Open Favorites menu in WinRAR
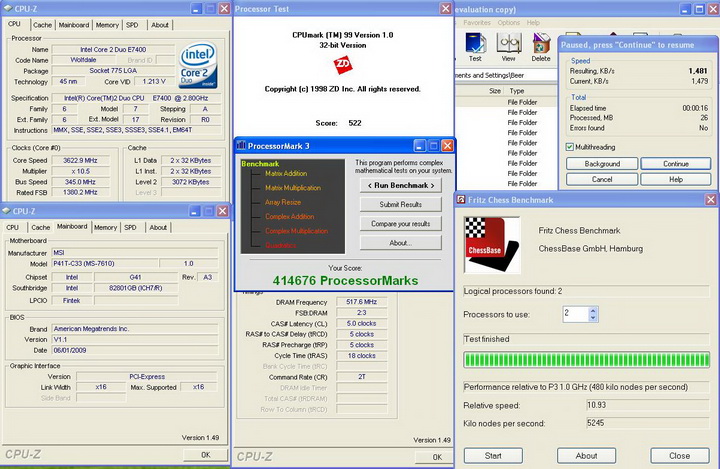This screenshot has height=469, width=720. point(477,23)
